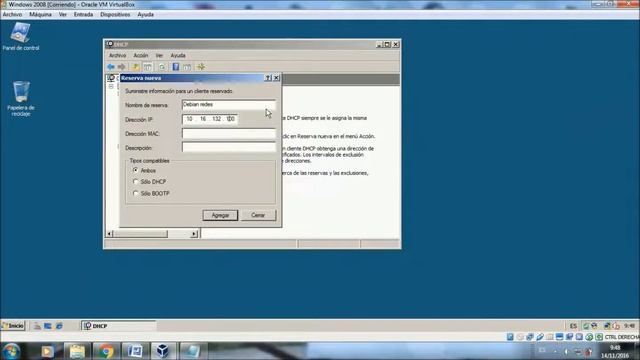This screenshot has height=360, width=640.
Task: Click the Reserva nueva dialog title
Action: (141, 78)
